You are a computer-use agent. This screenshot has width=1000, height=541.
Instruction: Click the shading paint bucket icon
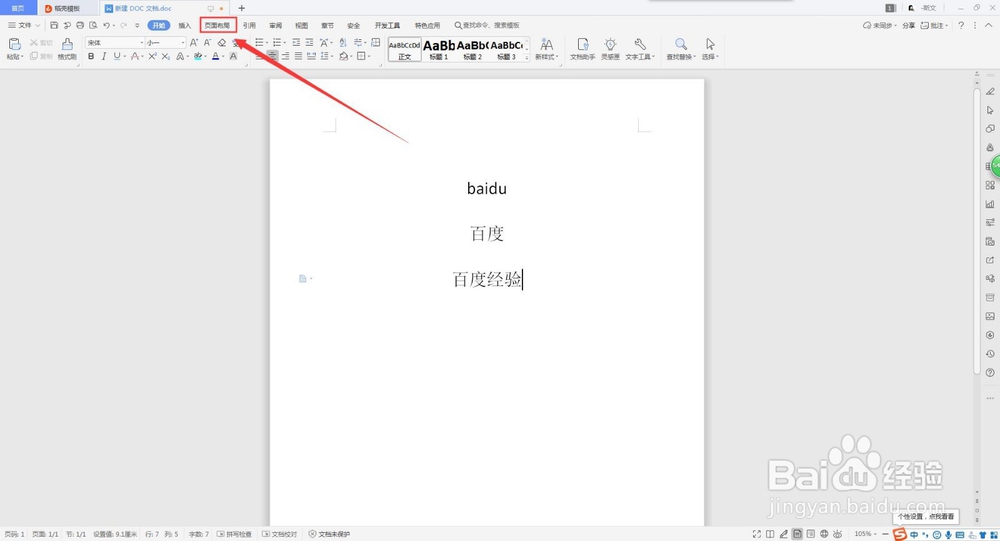coord(343,56)
